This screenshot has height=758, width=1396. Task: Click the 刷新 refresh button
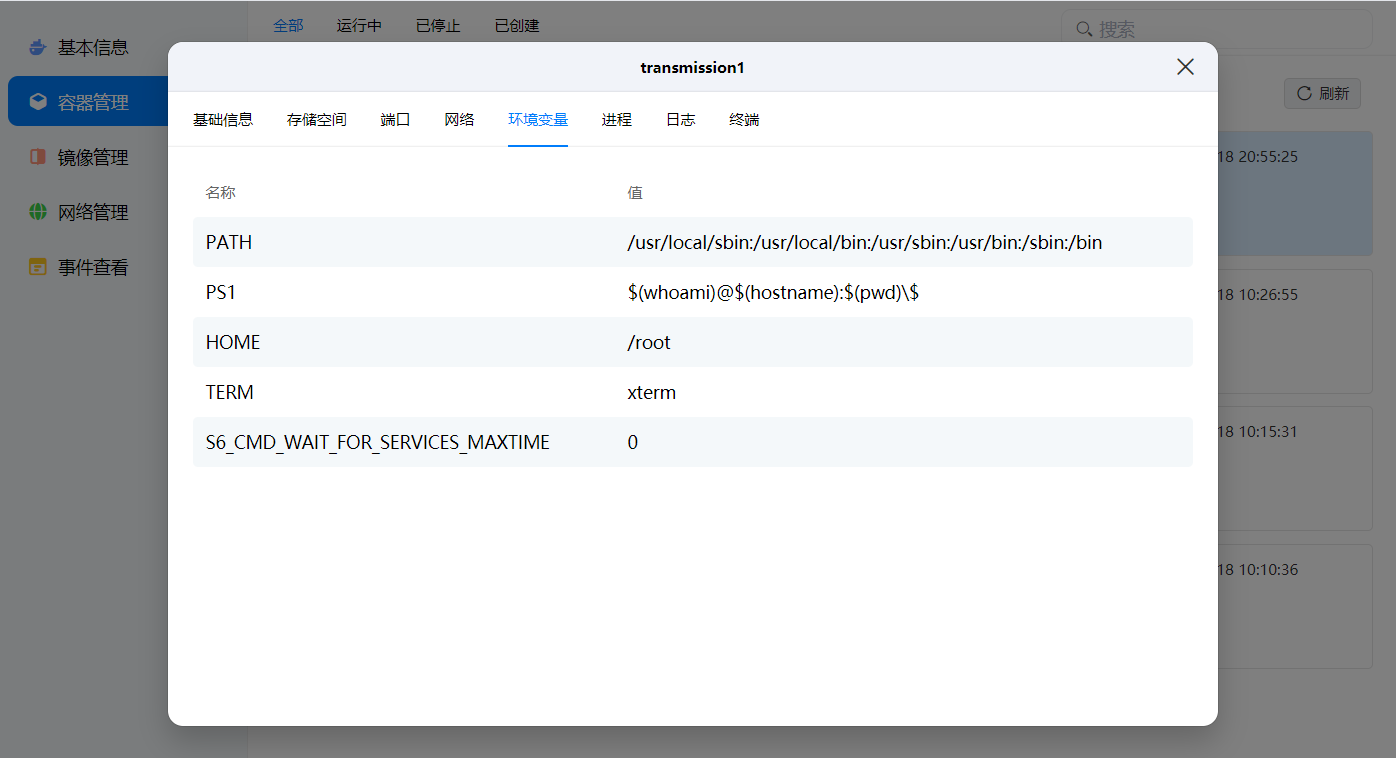[1322, 93]
